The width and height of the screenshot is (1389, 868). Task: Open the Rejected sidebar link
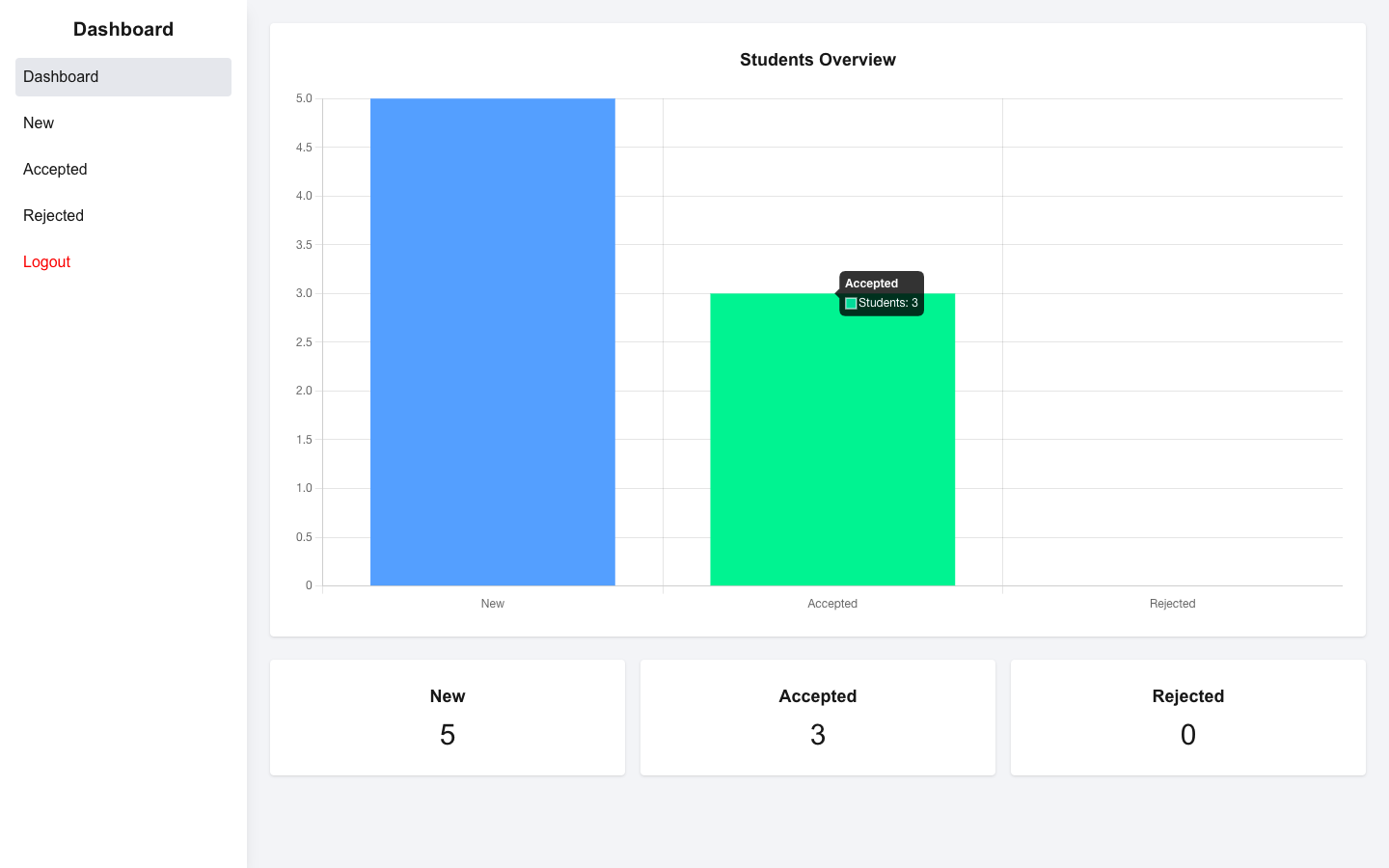point(123,216)
